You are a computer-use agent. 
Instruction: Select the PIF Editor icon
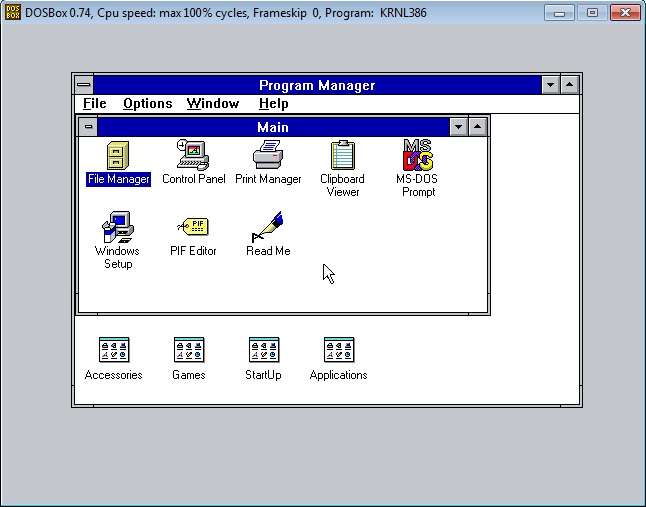click(193, 227)
